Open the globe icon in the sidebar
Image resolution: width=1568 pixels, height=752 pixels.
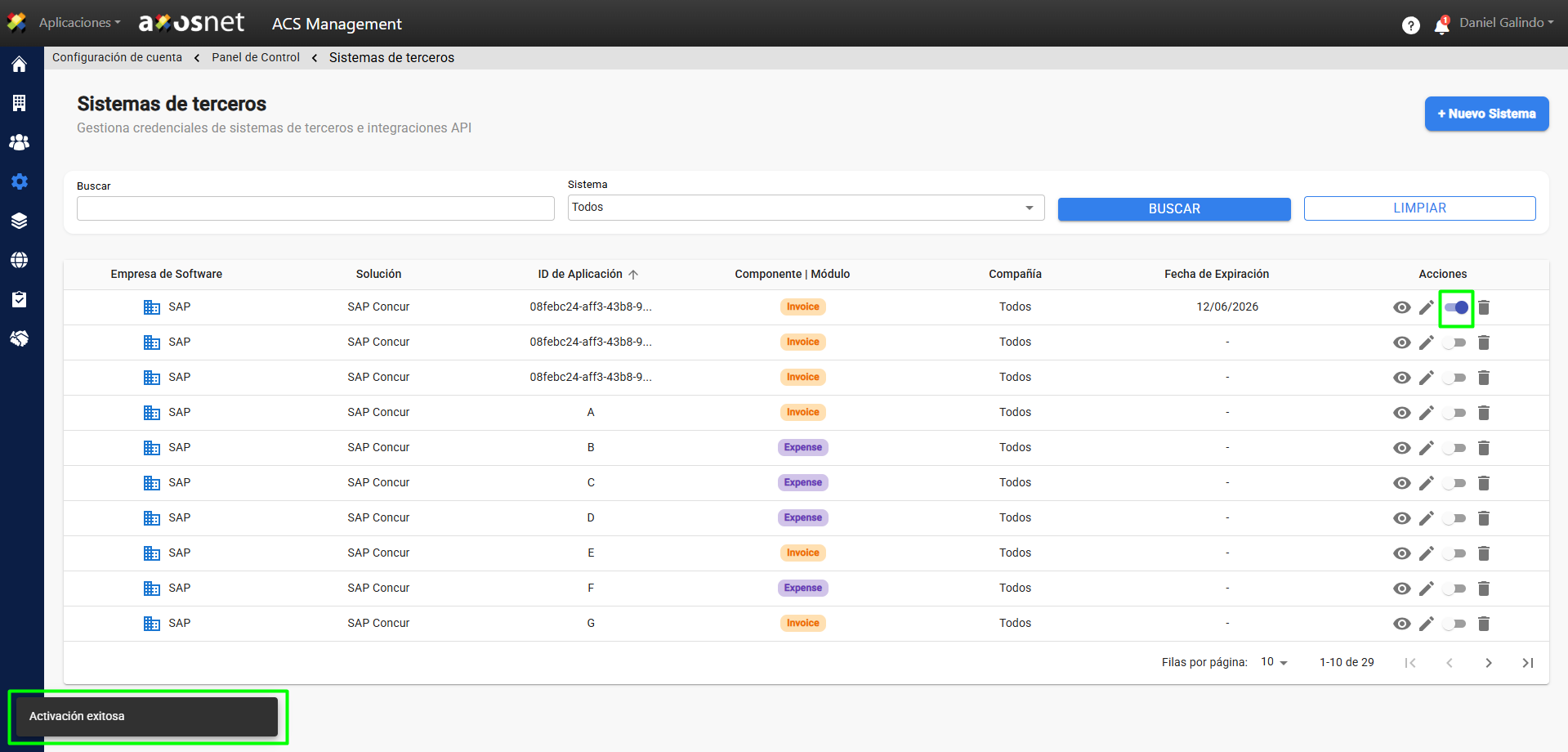click(20, 260)
